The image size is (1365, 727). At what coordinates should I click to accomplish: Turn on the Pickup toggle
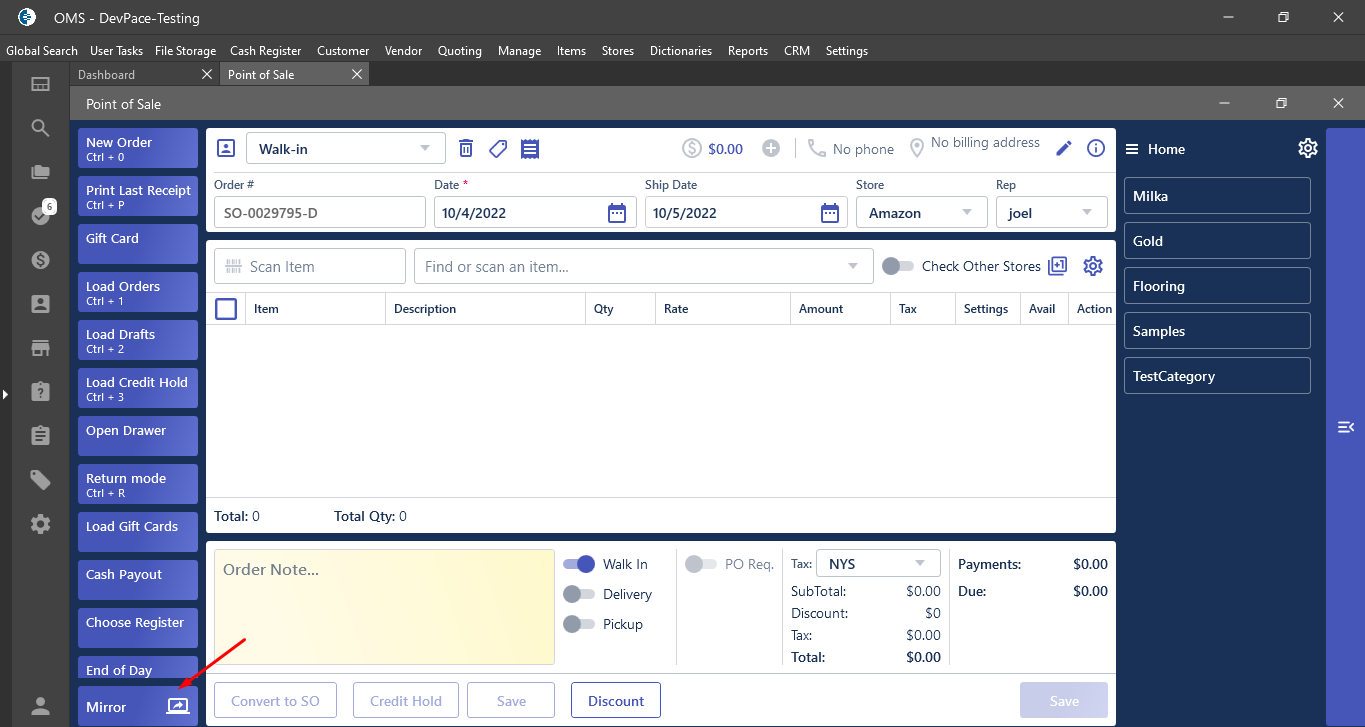(x=579, y=624)
